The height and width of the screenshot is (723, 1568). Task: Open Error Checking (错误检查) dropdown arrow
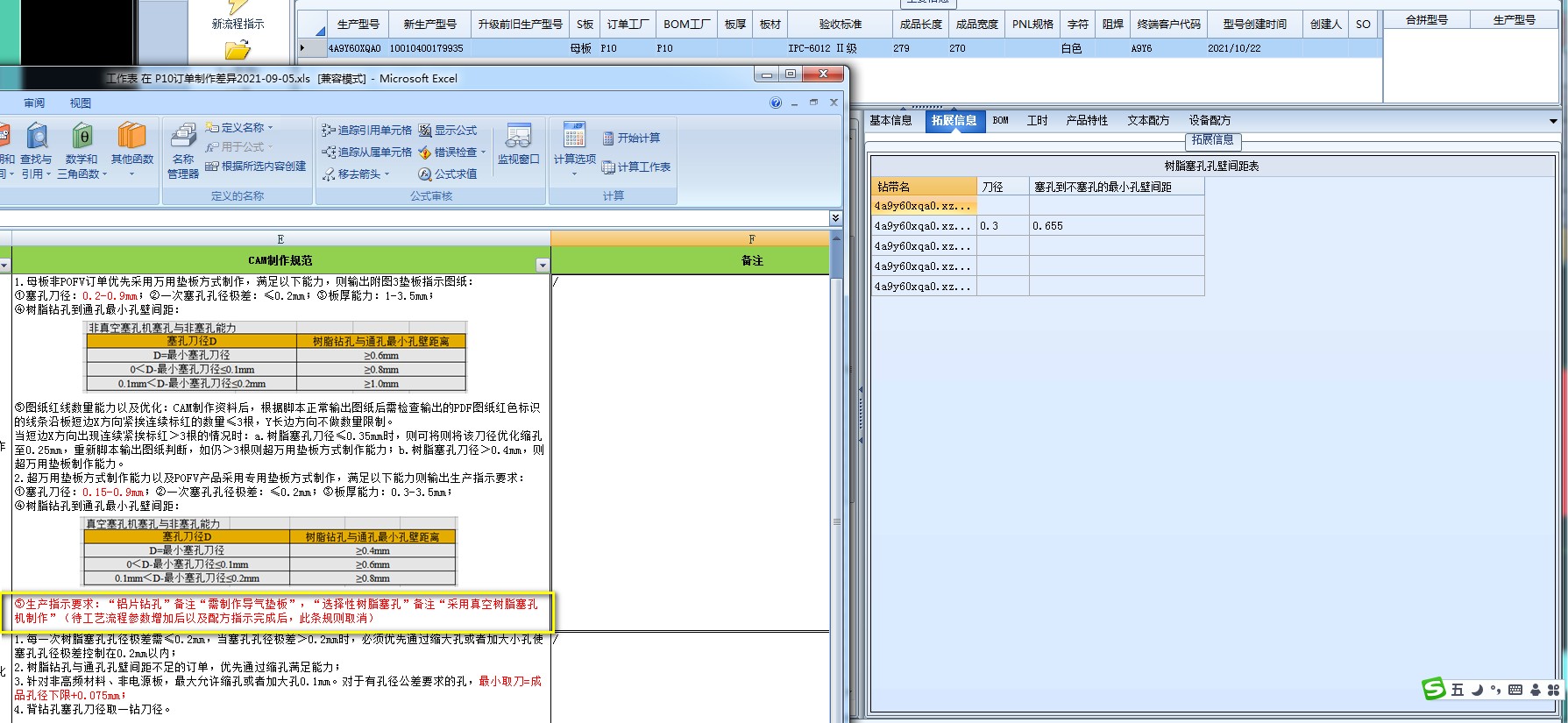click(483, 152)
